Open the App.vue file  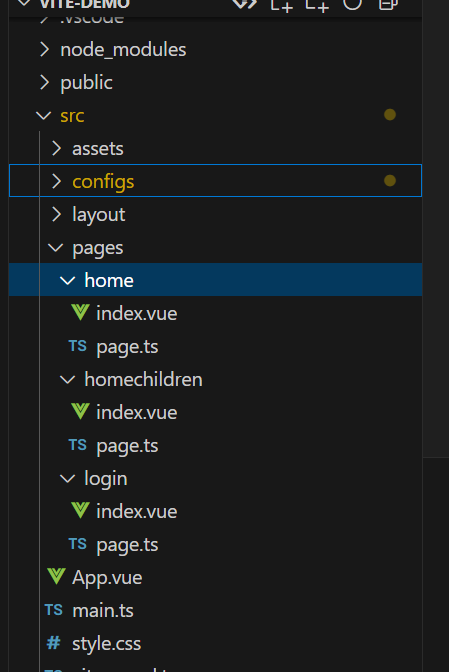click(216, 577)
